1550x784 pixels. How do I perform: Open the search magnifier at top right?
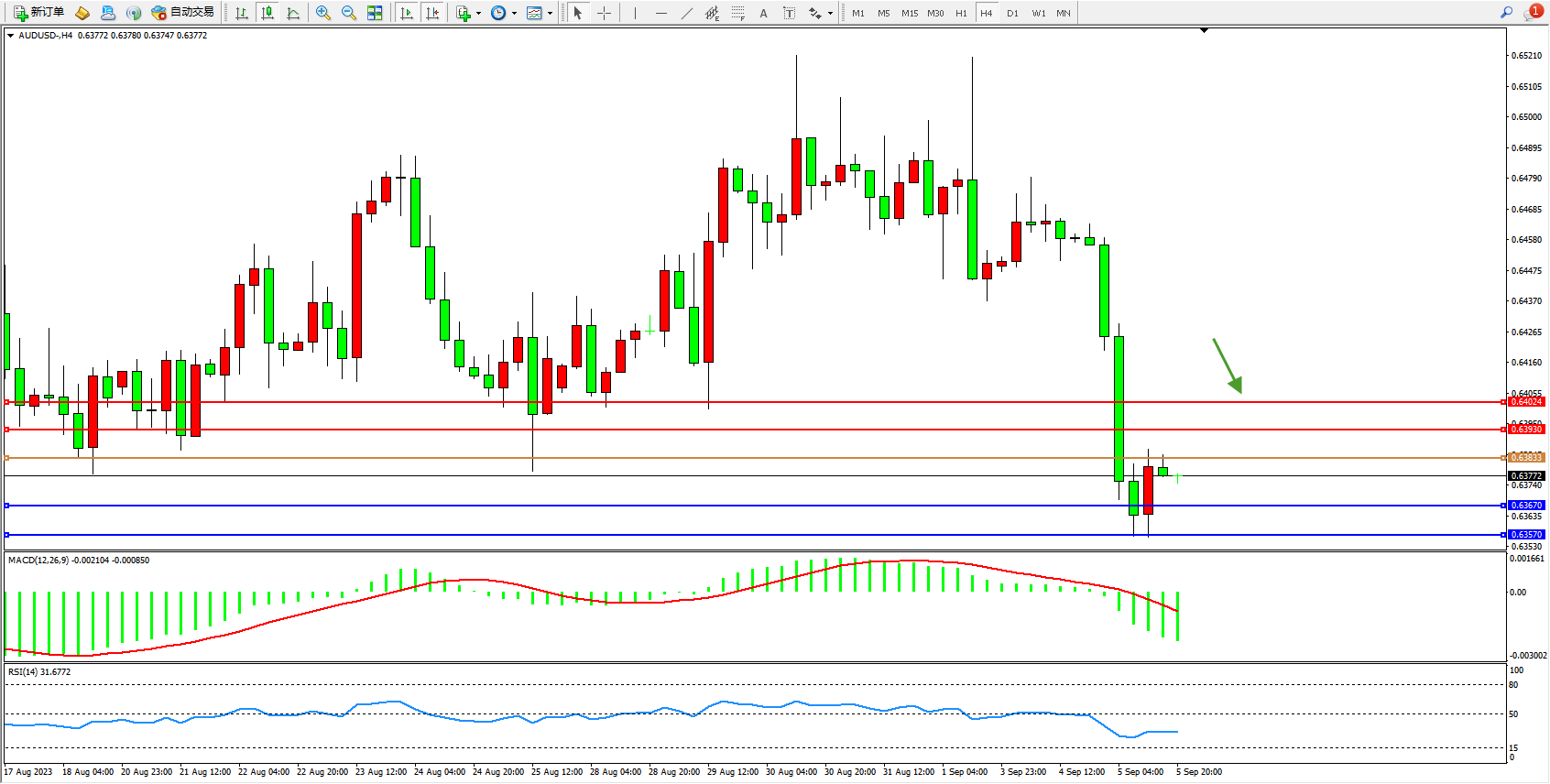(1506, 13)
